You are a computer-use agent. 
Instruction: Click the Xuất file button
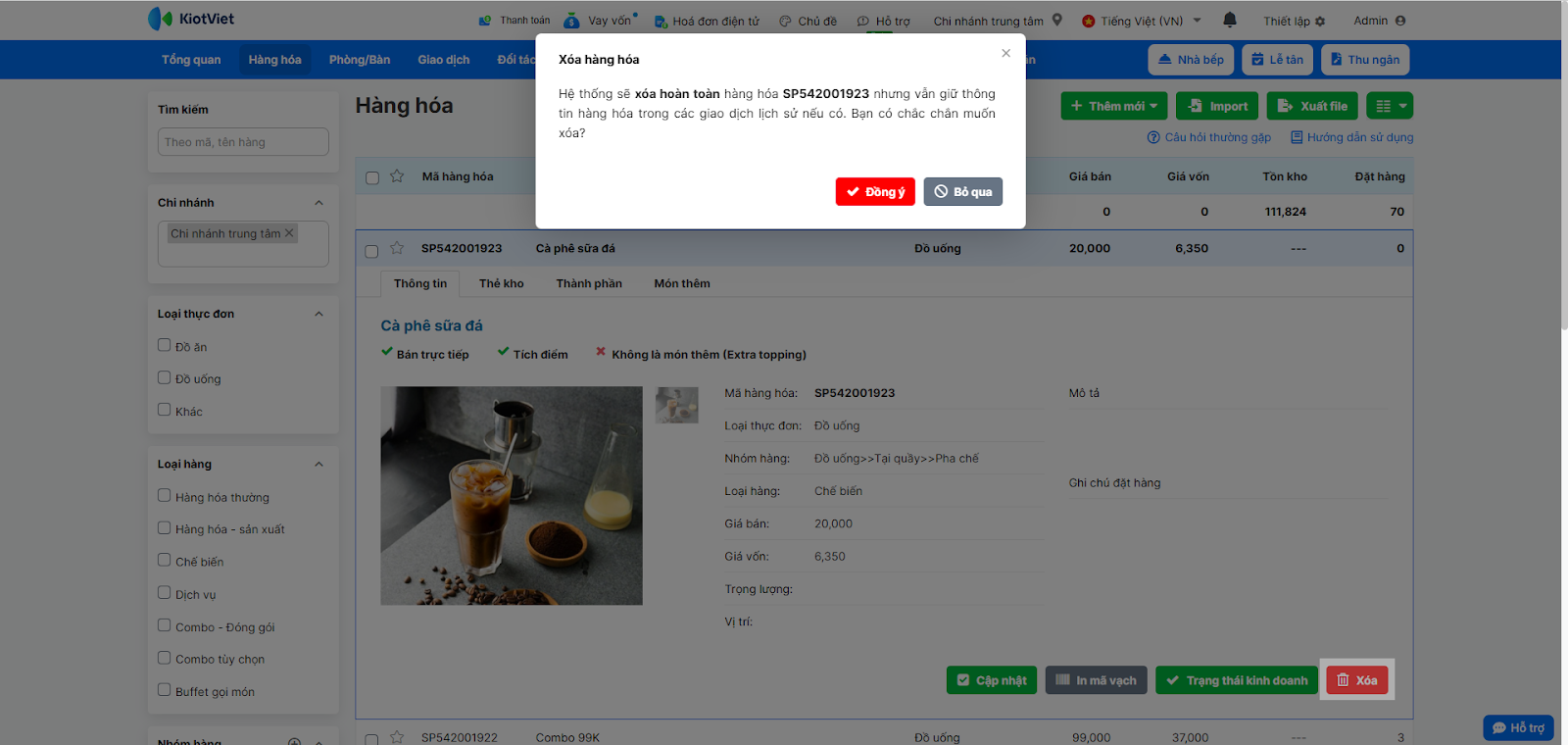[x=1312, y=106]
